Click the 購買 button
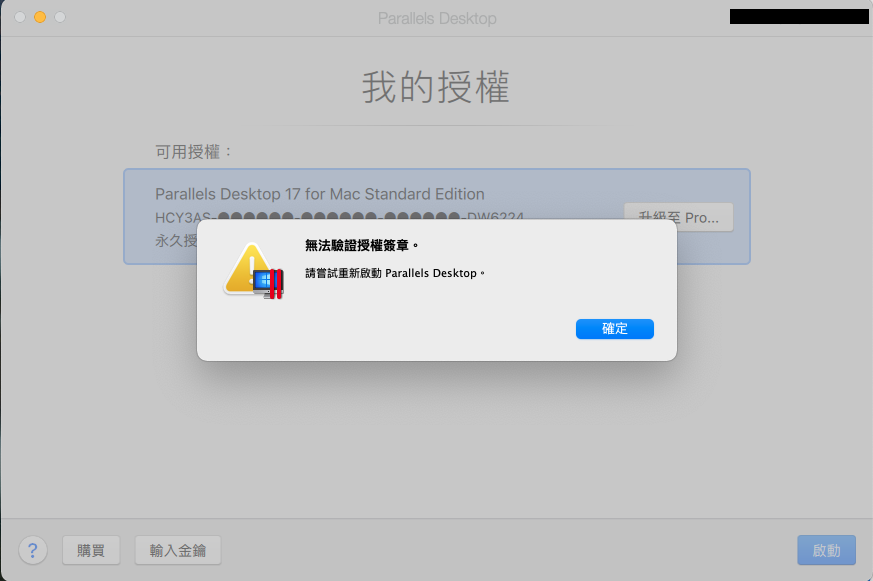The image size is (873, 581). click(91, 550)
